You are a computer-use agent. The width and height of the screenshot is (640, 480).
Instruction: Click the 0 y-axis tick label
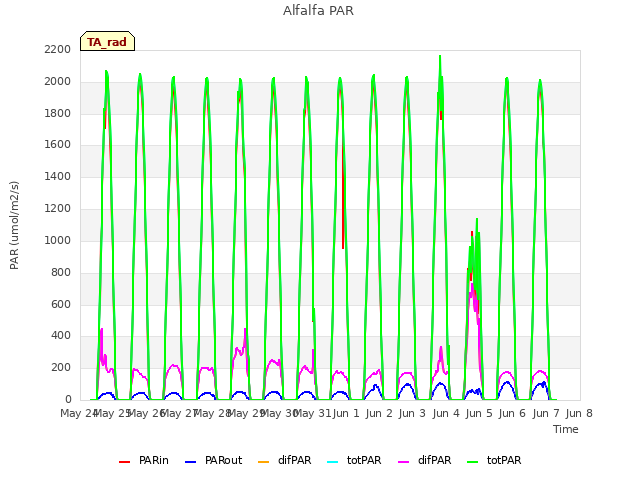point(68,400)
